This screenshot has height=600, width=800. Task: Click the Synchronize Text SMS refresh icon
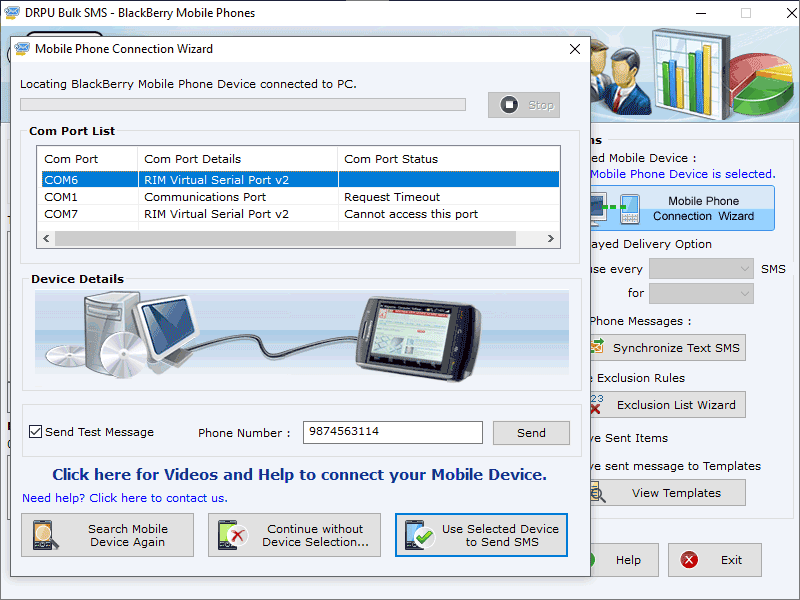click(x=599, y=347)
